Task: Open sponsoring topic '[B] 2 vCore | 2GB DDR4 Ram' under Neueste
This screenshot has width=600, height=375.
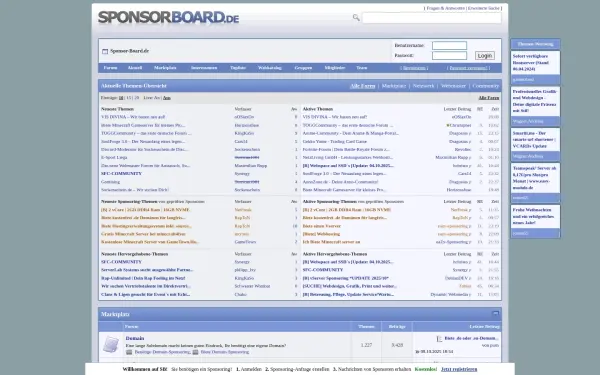Action: (x=145, y=210)
